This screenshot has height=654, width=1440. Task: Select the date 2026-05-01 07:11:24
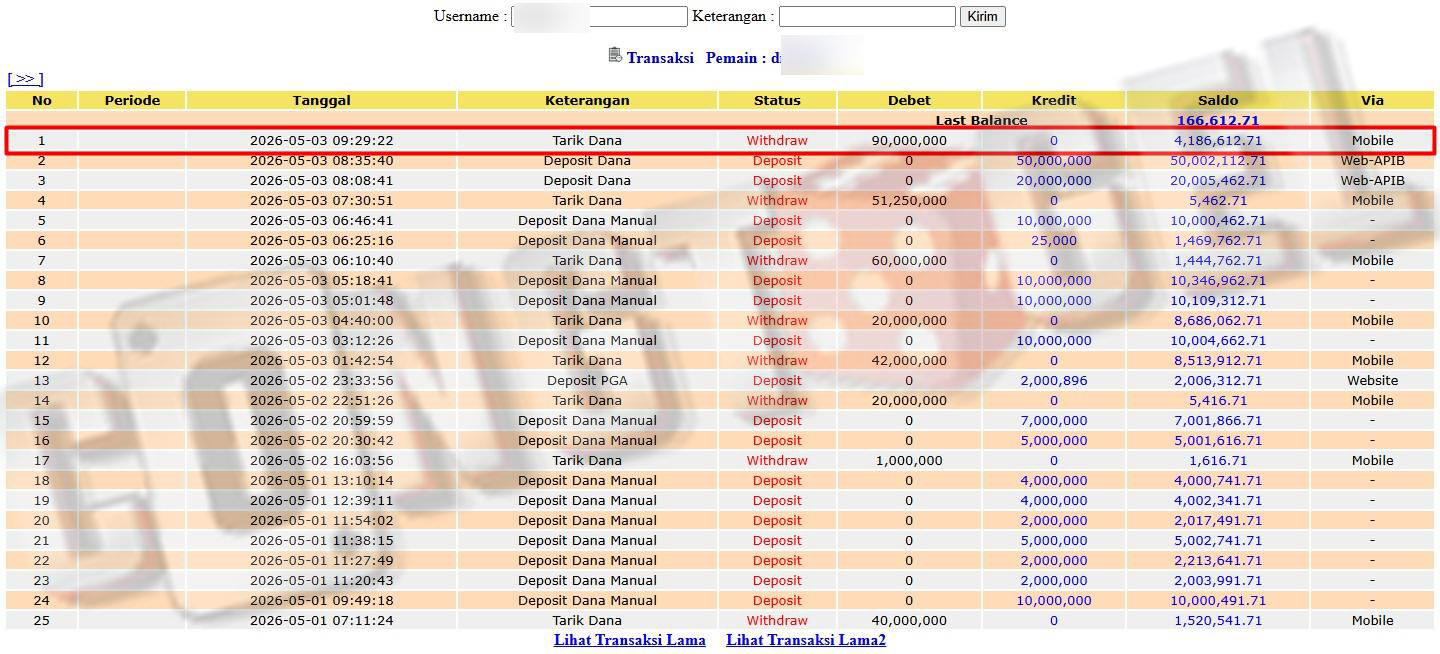pos(321,620)
